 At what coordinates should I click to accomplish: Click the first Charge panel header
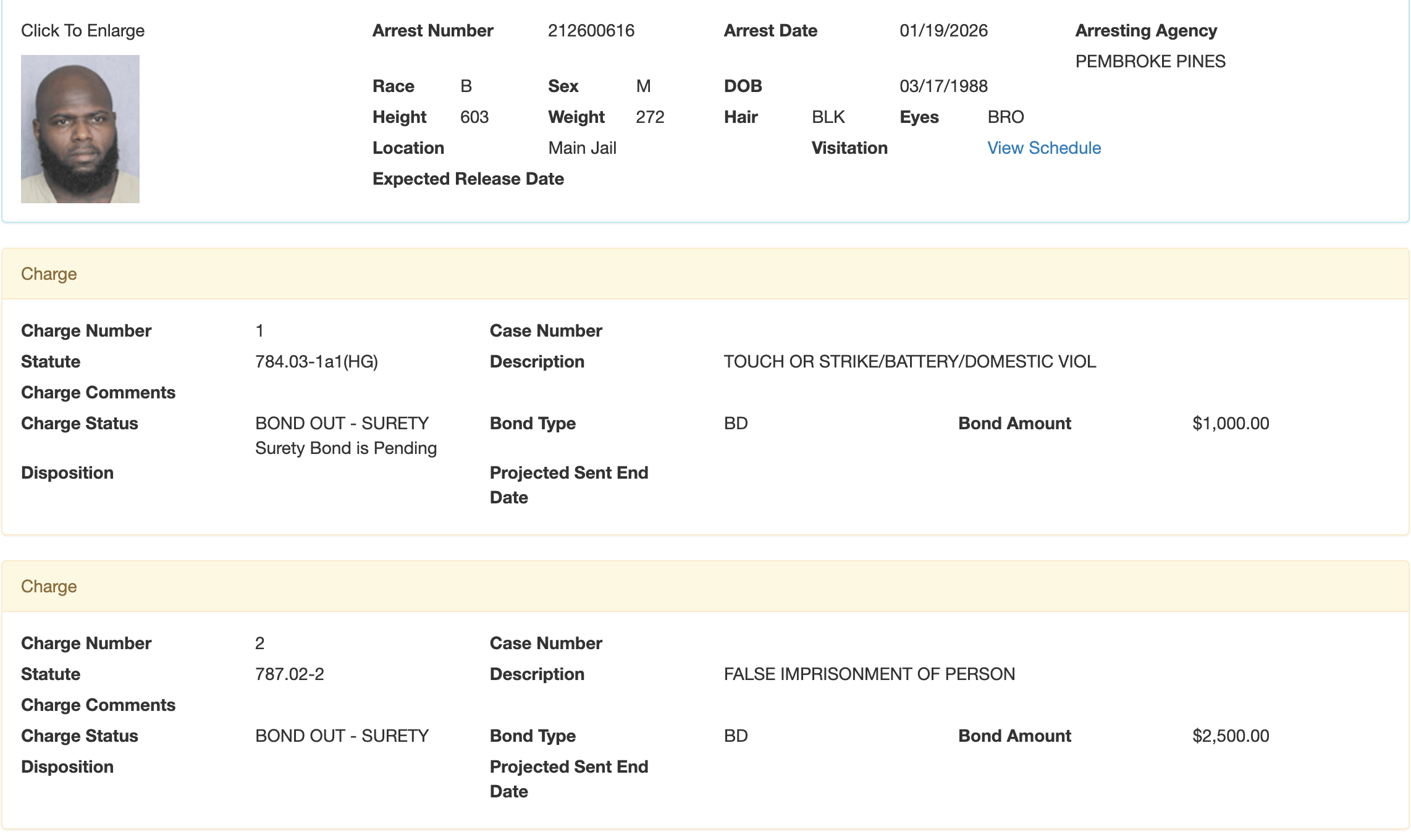[x=49, y=274]
